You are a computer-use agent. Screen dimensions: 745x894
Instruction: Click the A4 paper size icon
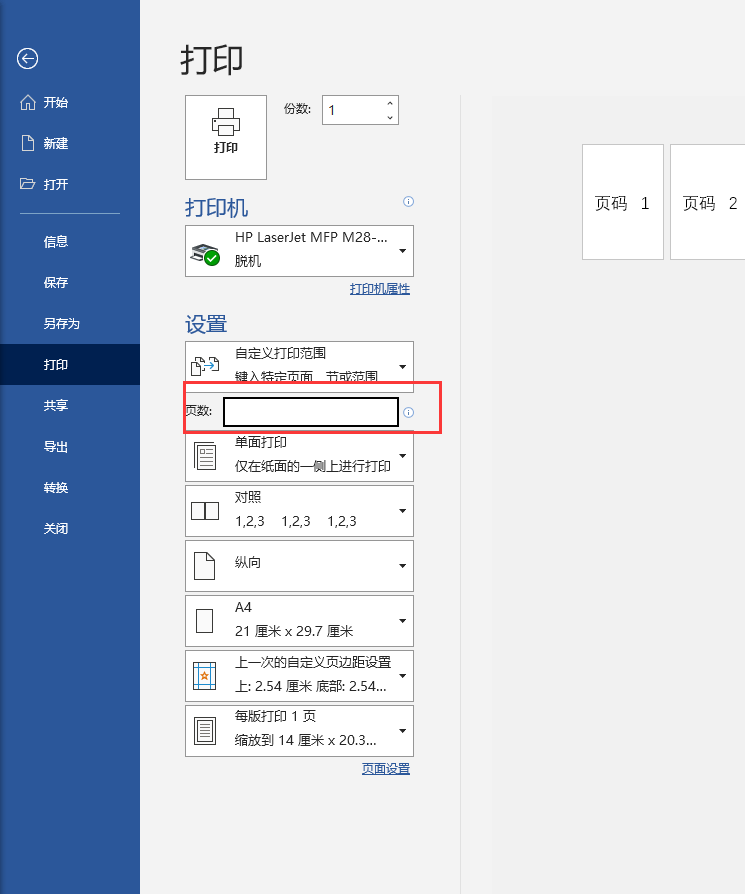[x=205, y=621]
